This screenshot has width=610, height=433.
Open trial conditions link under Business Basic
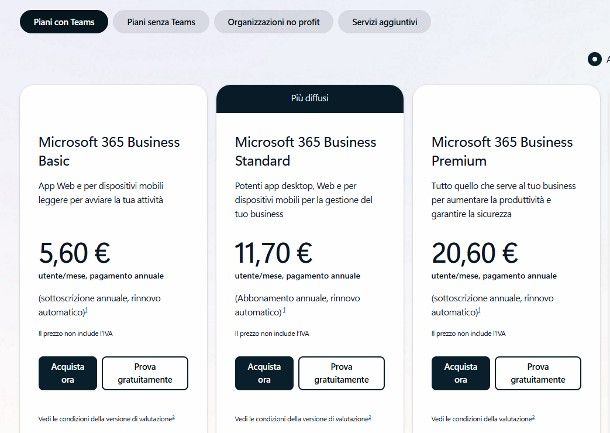[106, 418]
